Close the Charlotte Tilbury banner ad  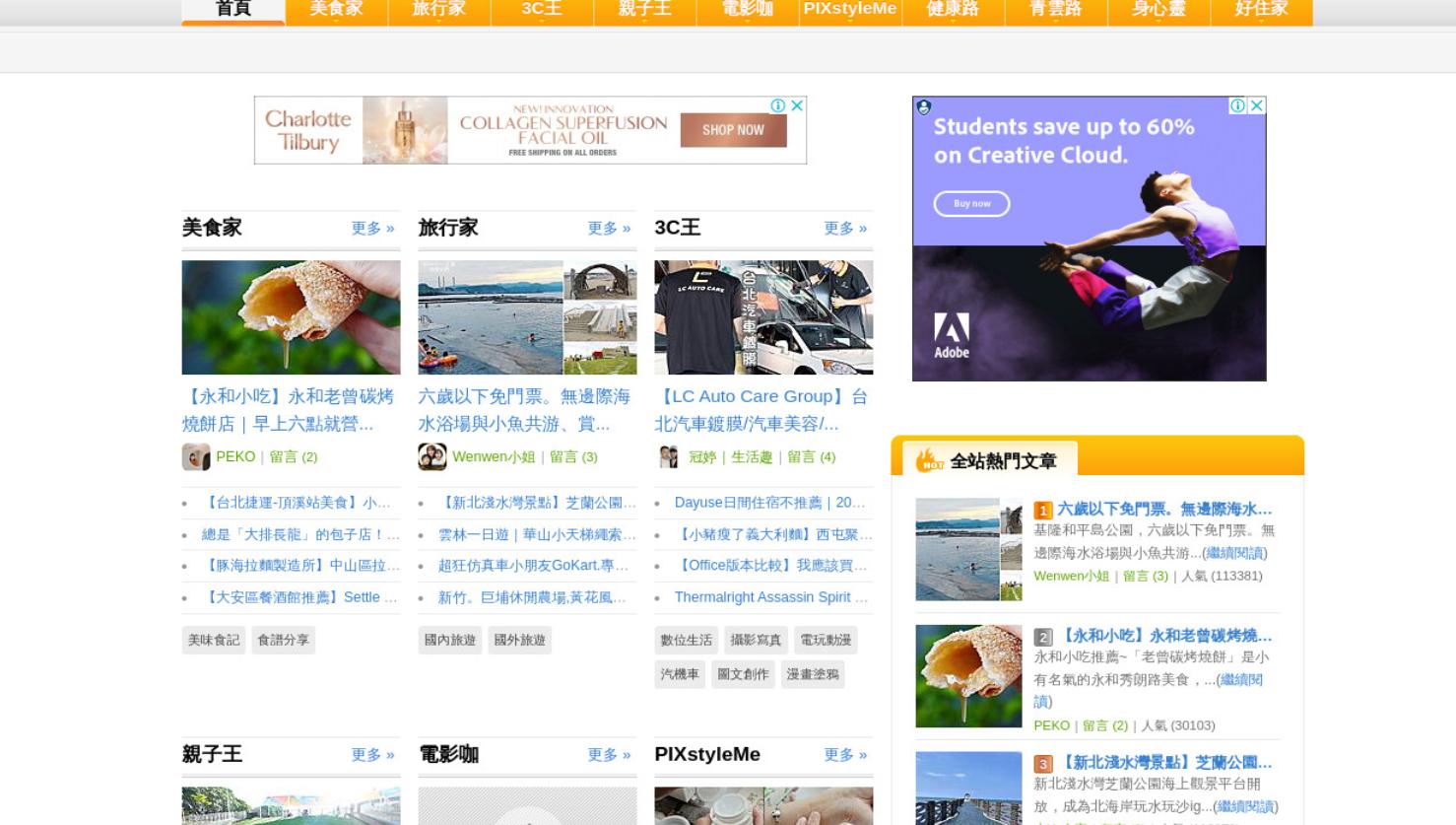coord(797,105)
